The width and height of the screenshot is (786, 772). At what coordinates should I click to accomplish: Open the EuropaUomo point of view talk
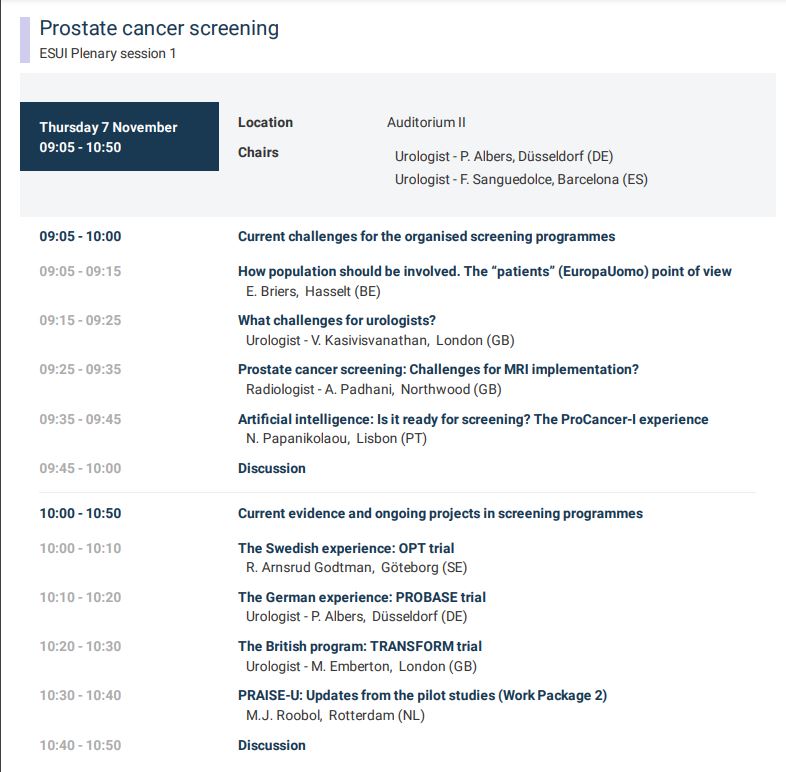click(484, 271)
